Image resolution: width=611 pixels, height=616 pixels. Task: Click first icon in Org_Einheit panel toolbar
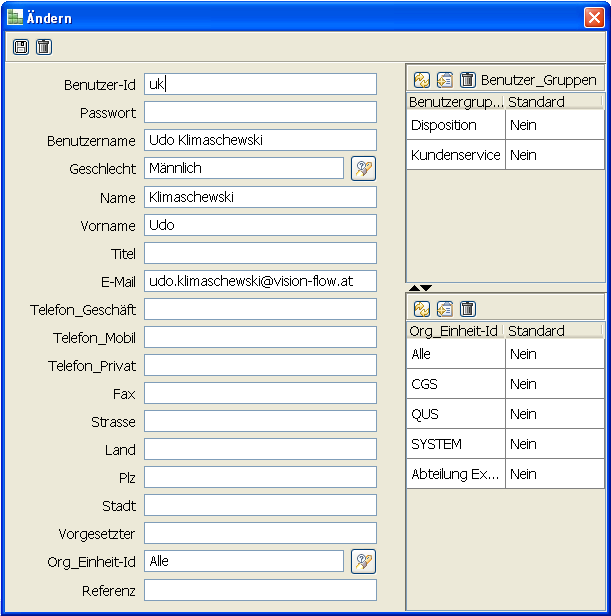(422, 309)
